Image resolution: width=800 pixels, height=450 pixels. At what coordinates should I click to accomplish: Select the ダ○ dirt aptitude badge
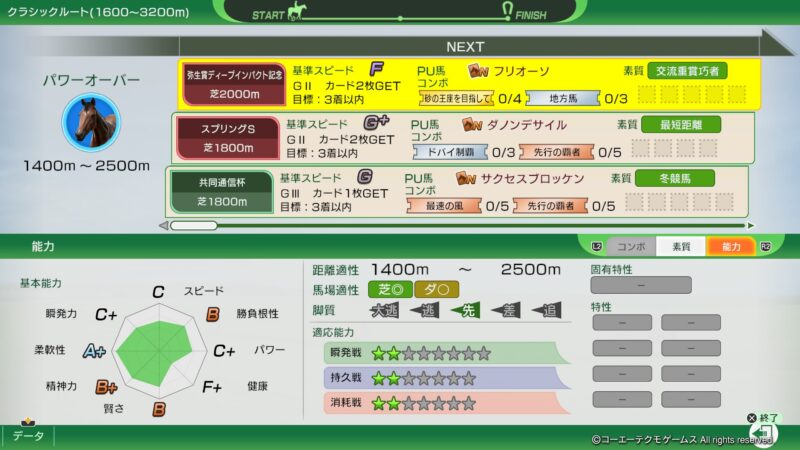pos(437,290)
